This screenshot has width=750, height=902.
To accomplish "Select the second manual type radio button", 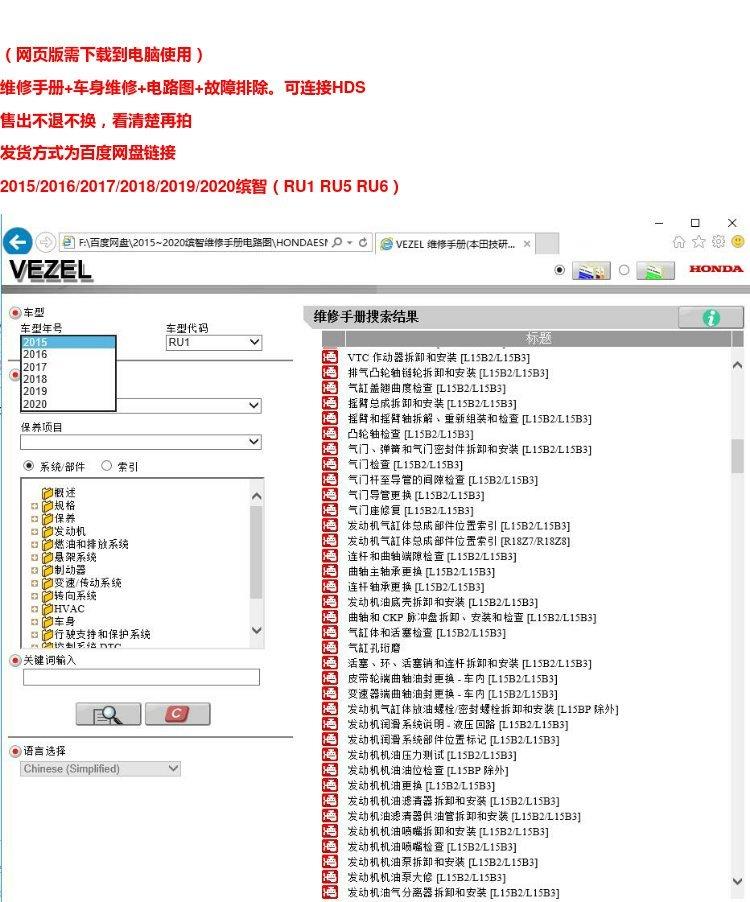I will point(624,270).
